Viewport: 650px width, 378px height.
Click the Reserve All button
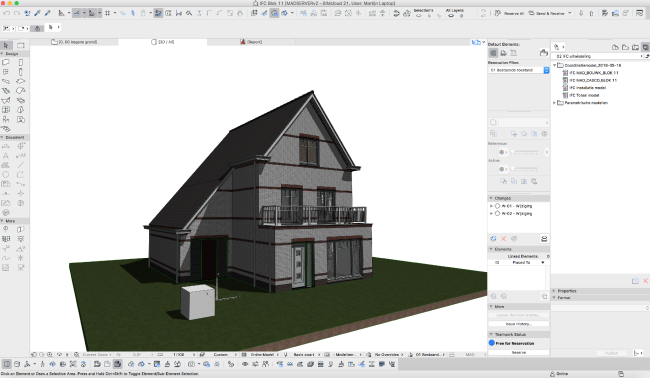pyautogui.click(x=509, y=13)
